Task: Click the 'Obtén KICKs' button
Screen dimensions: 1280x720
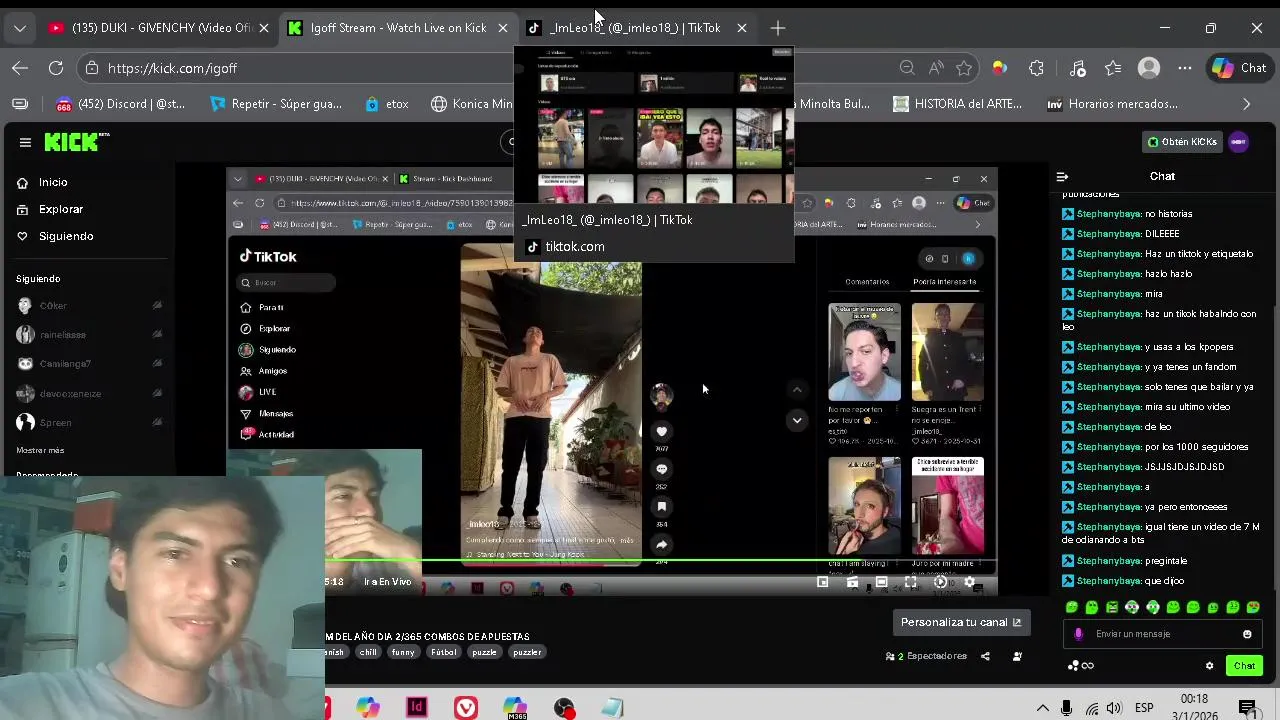Action: coord(1182,142)
